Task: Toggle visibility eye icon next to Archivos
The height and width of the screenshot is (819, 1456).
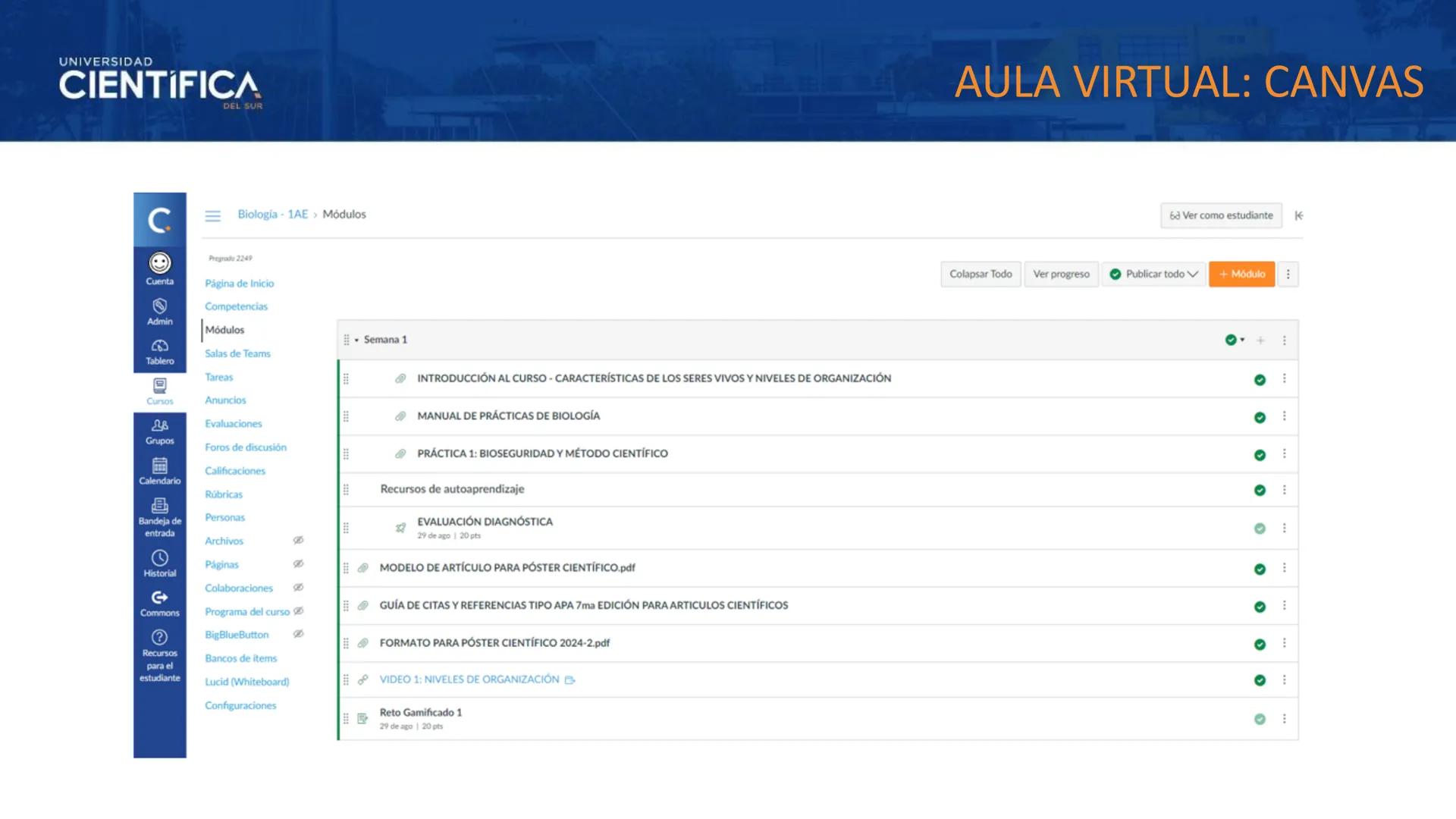Action: [298, 541]
